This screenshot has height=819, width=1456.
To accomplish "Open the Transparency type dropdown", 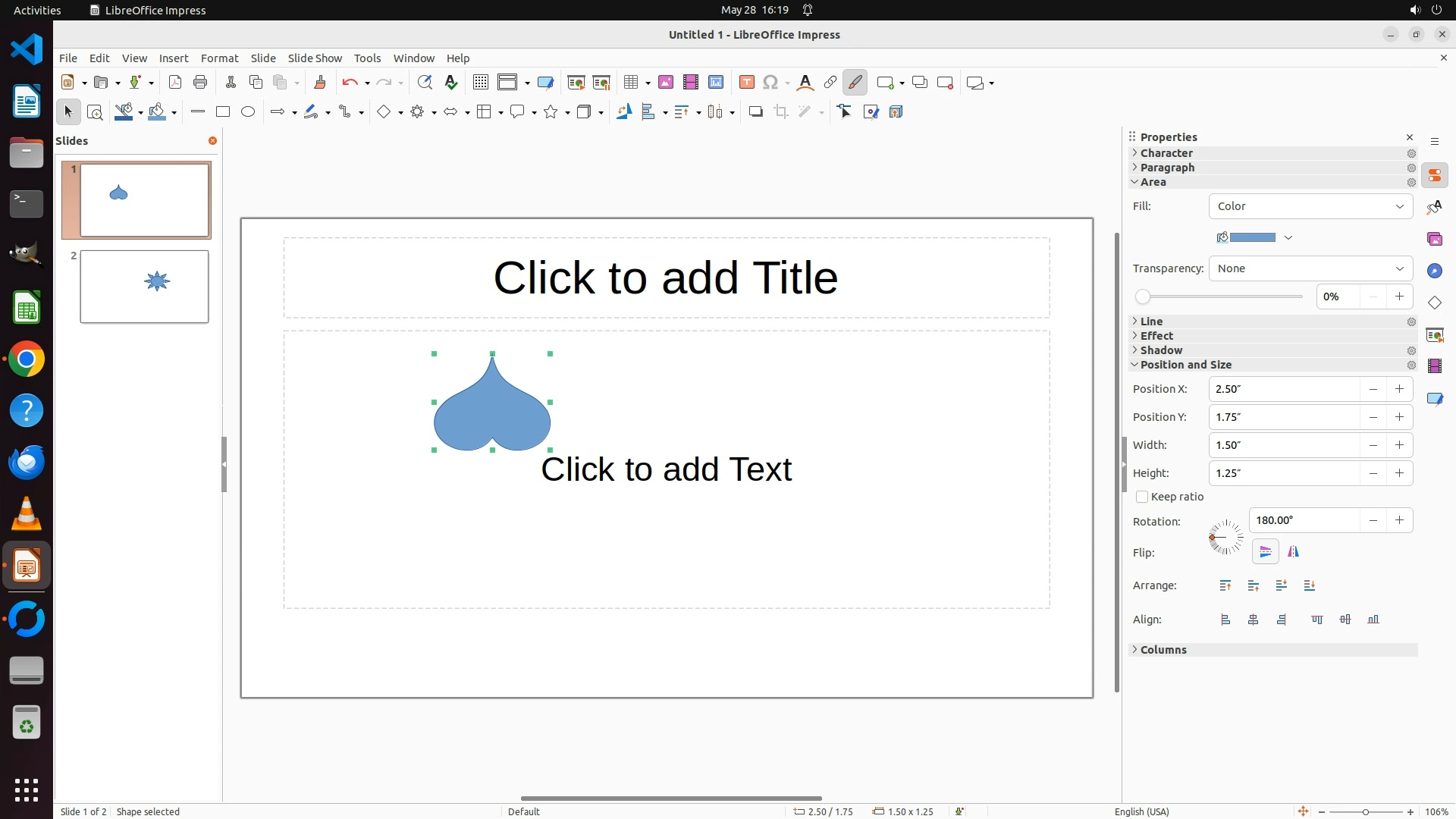I will pyautogui.click(x=1310, y=268).
